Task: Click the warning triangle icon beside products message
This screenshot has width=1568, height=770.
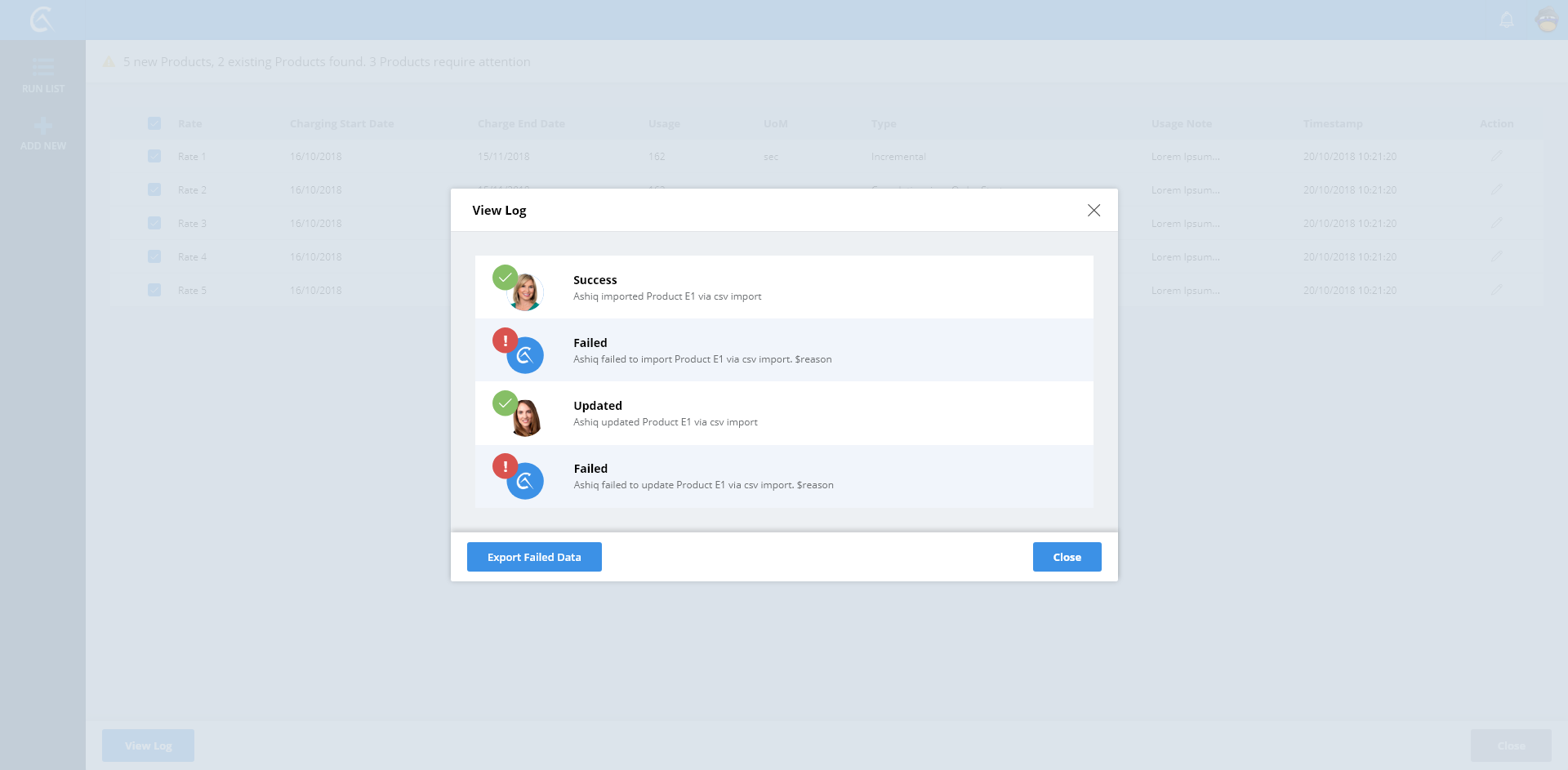Action: (x=109, y=62)
